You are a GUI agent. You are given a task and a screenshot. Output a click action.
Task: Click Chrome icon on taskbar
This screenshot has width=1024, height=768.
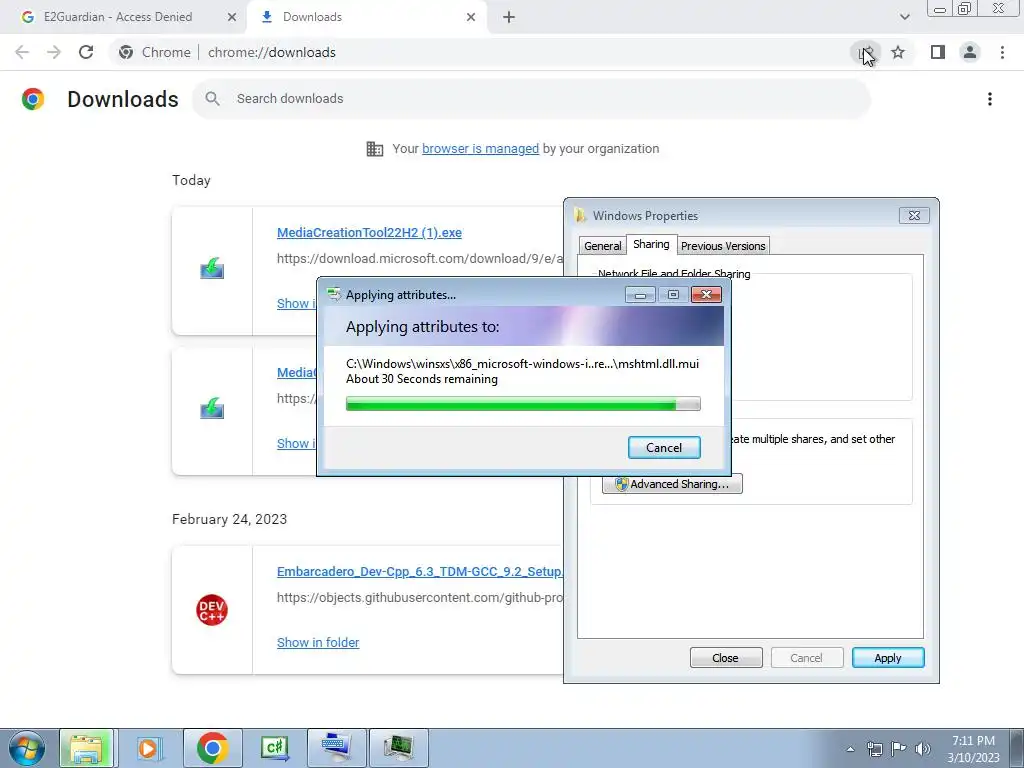(212, 748)
